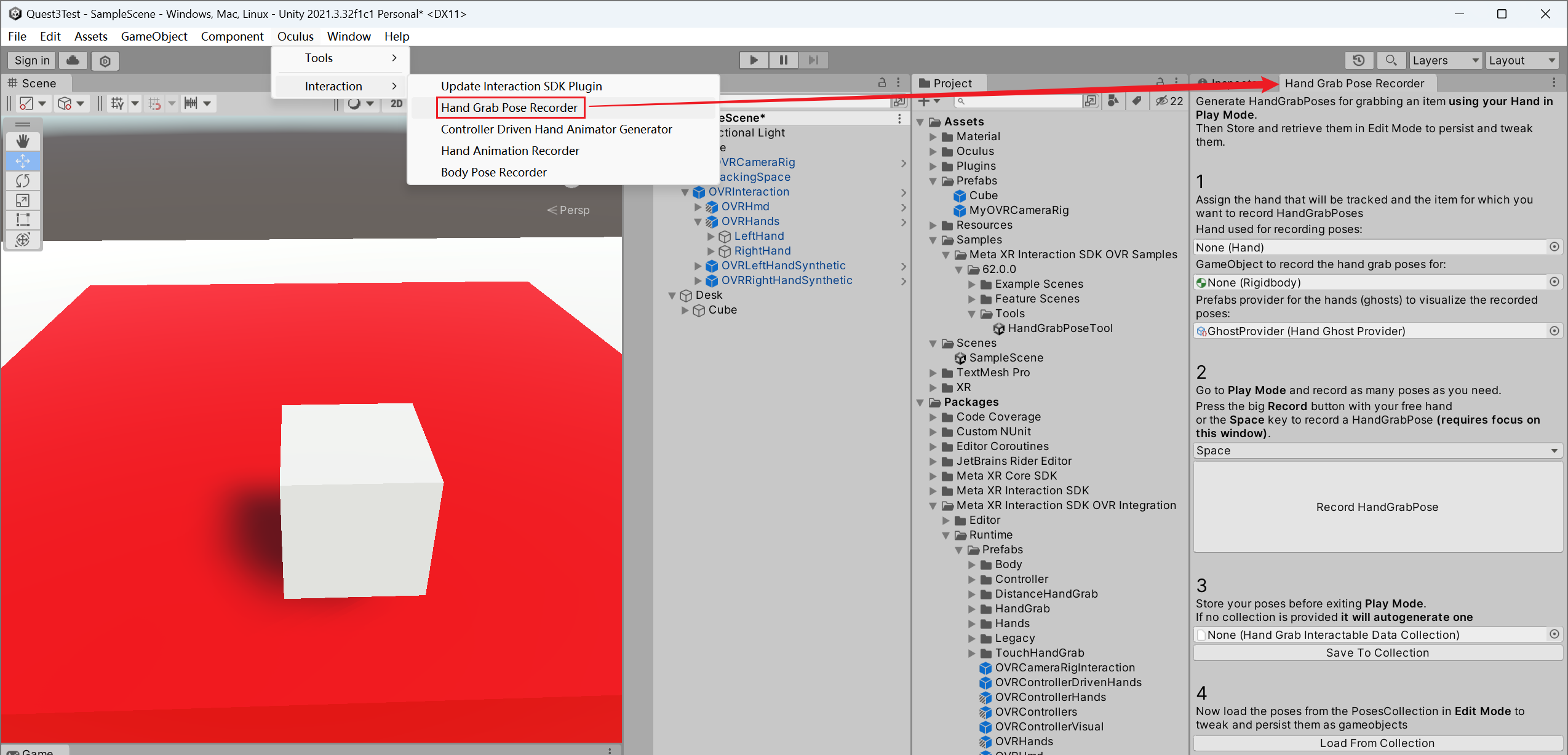
Task: Open cloud services button
Action: tap(73, 60)
